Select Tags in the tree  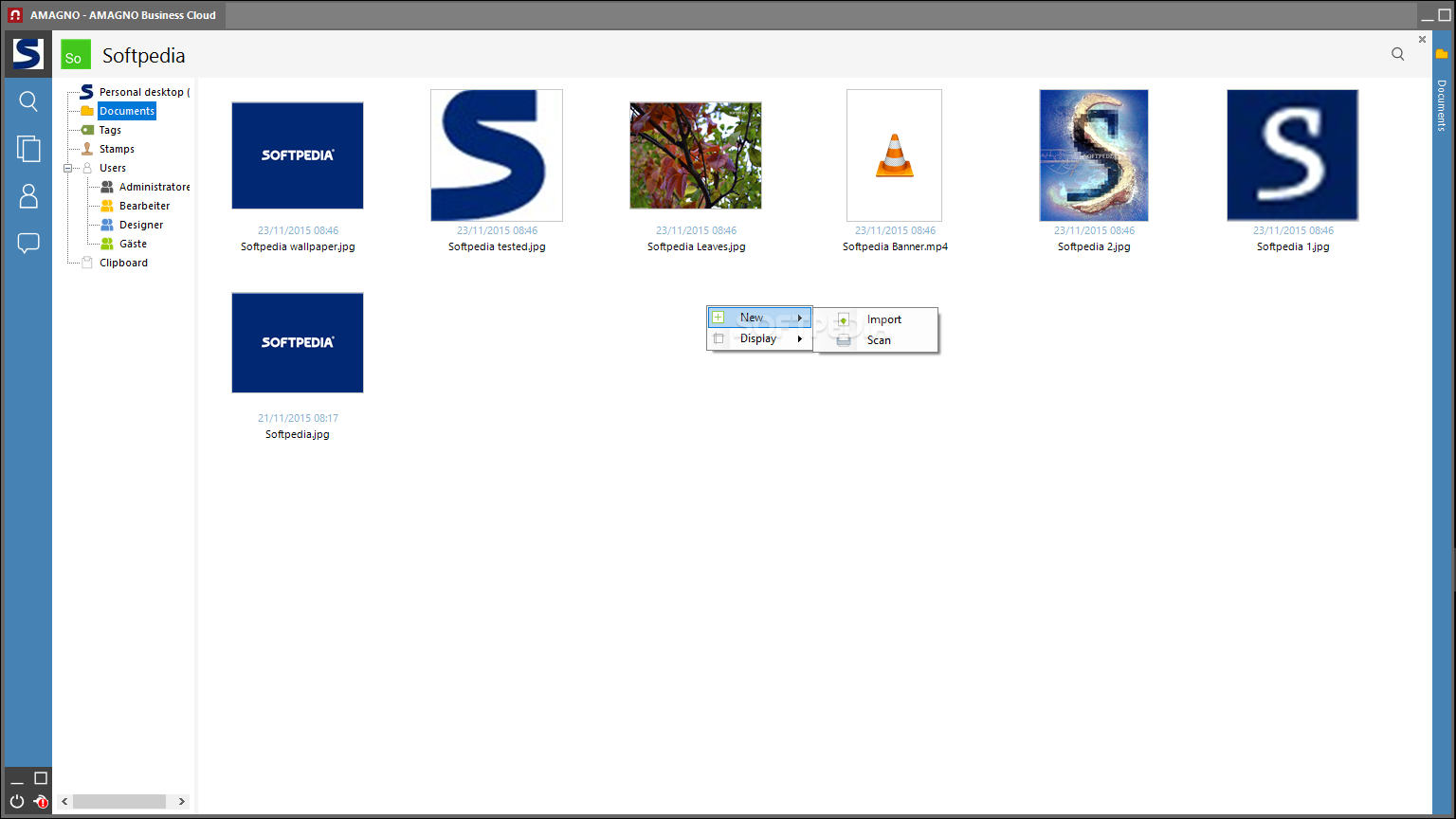tap(110, 130)
